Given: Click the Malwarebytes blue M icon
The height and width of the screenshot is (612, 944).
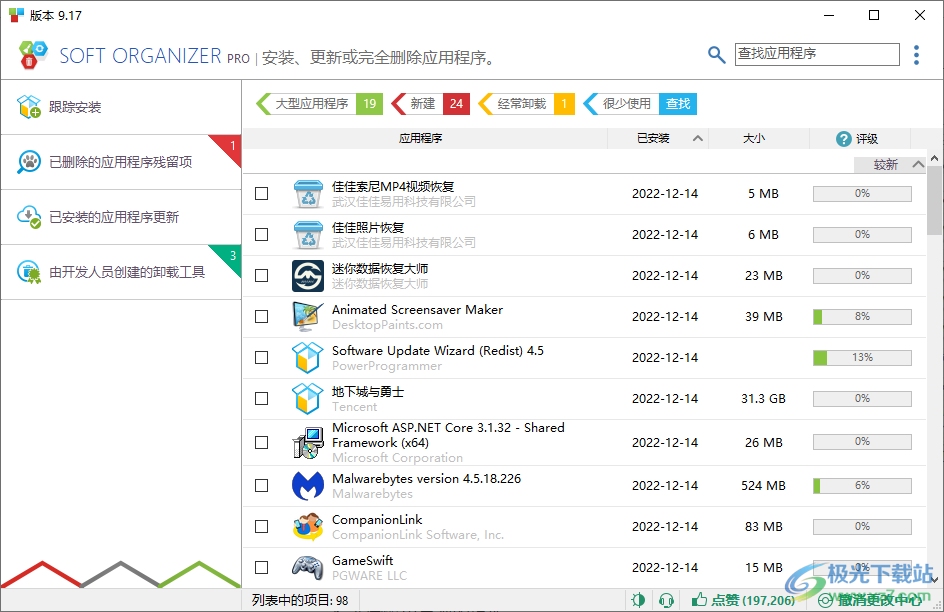Looking at the screenshot, I should point(308,486).
